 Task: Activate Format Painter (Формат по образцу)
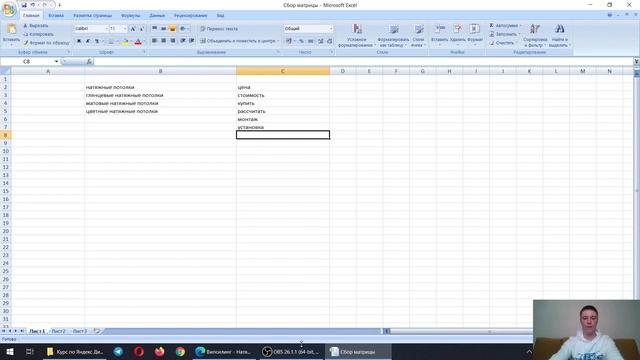pyautogui.click(x=46, y=42)
